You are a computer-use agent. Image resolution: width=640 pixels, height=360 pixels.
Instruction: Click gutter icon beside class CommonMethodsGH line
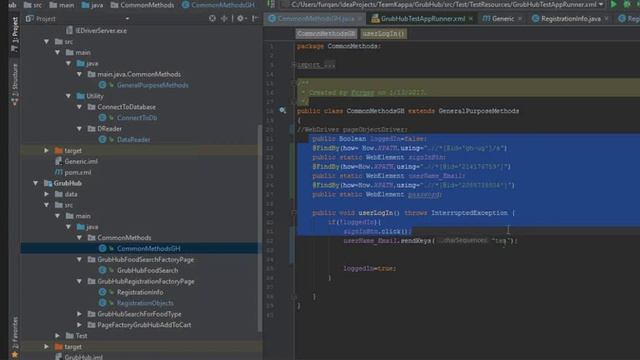coord(282,111)
